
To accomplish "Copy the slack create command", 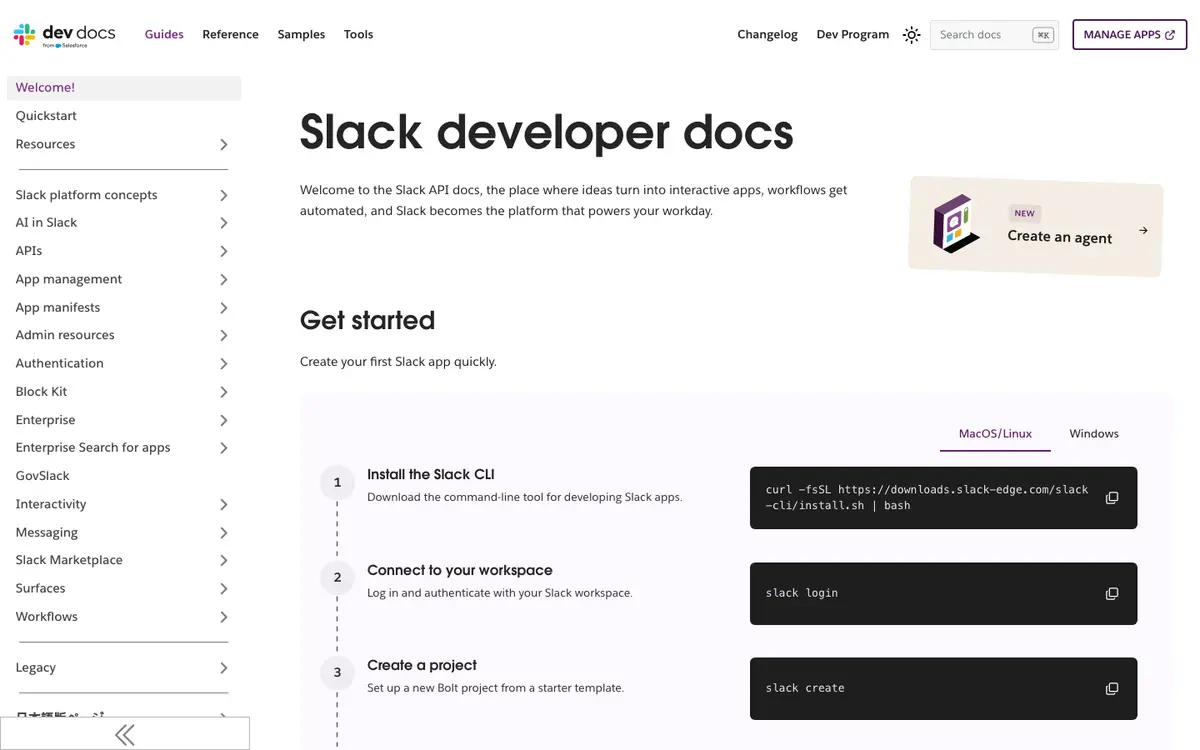I will [1111, 688].
